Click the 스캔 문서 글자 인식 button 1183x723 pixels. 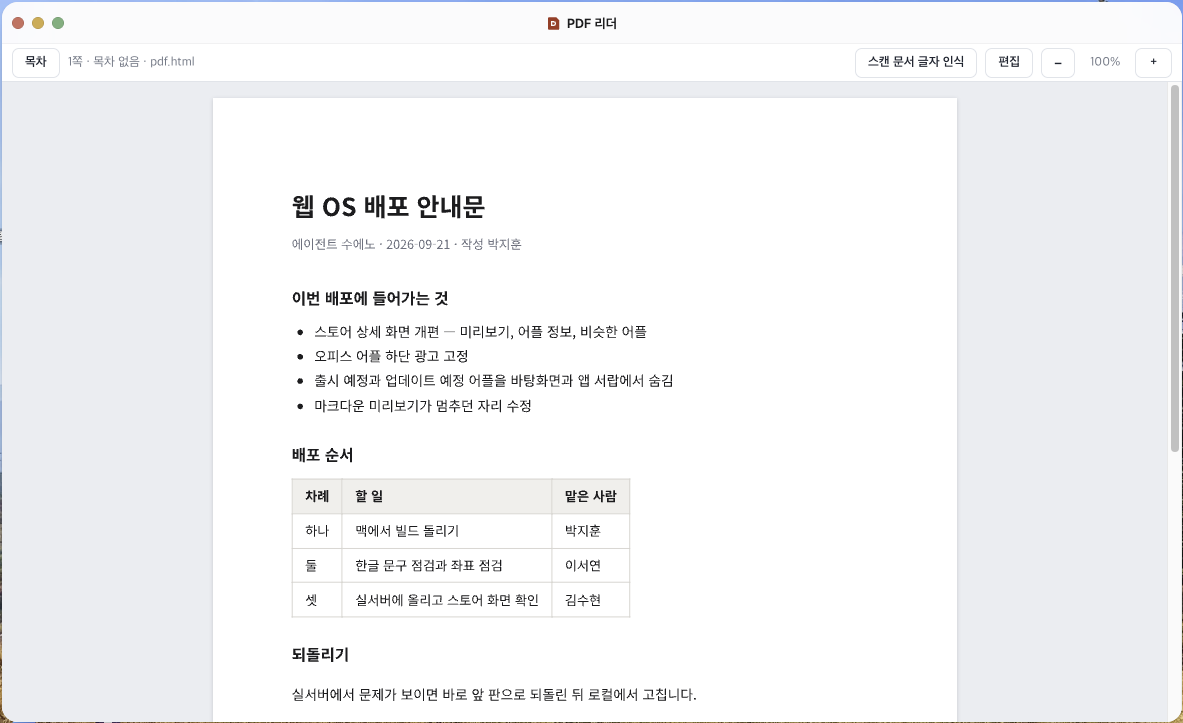[915, 62]
